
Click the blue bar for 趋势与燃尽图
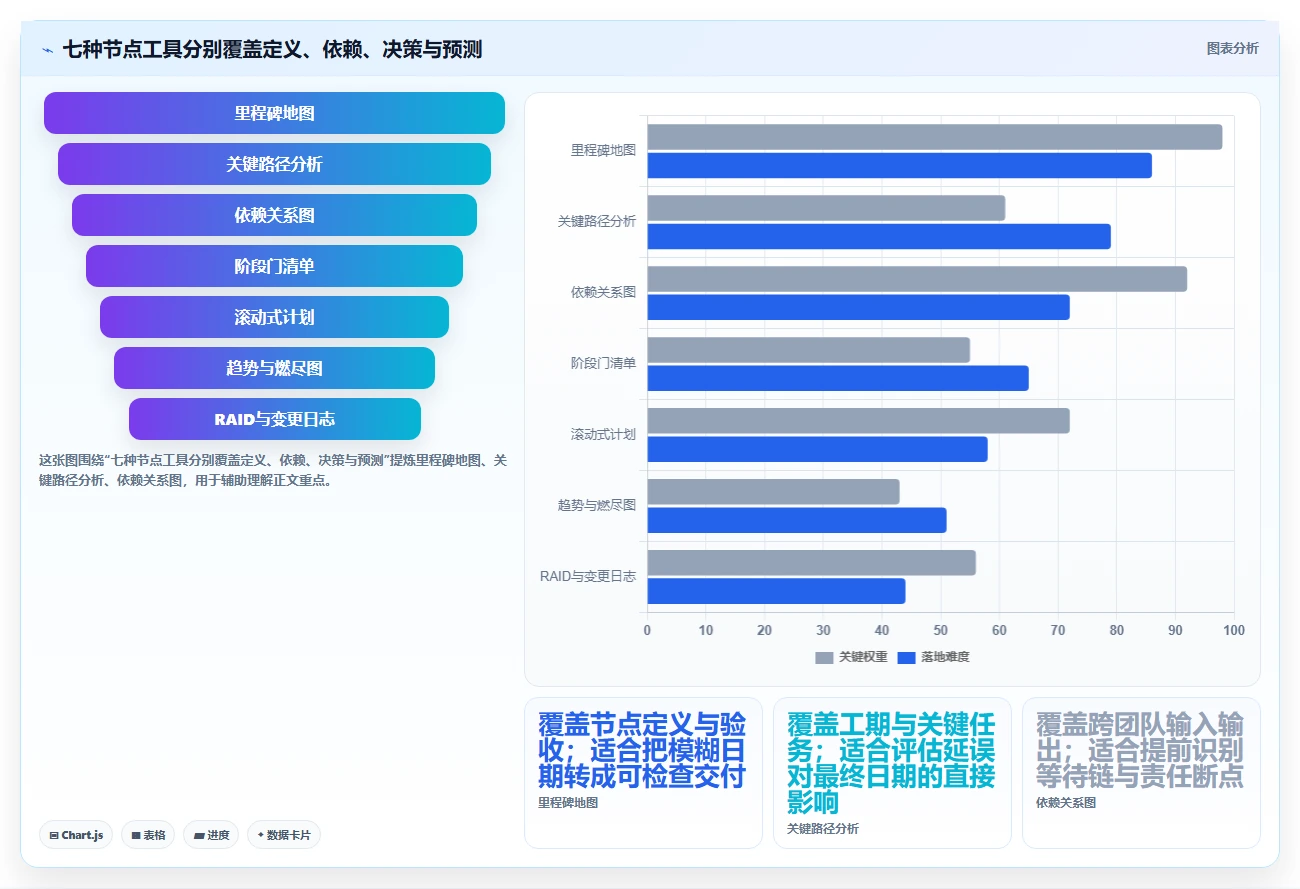point(797,520)
